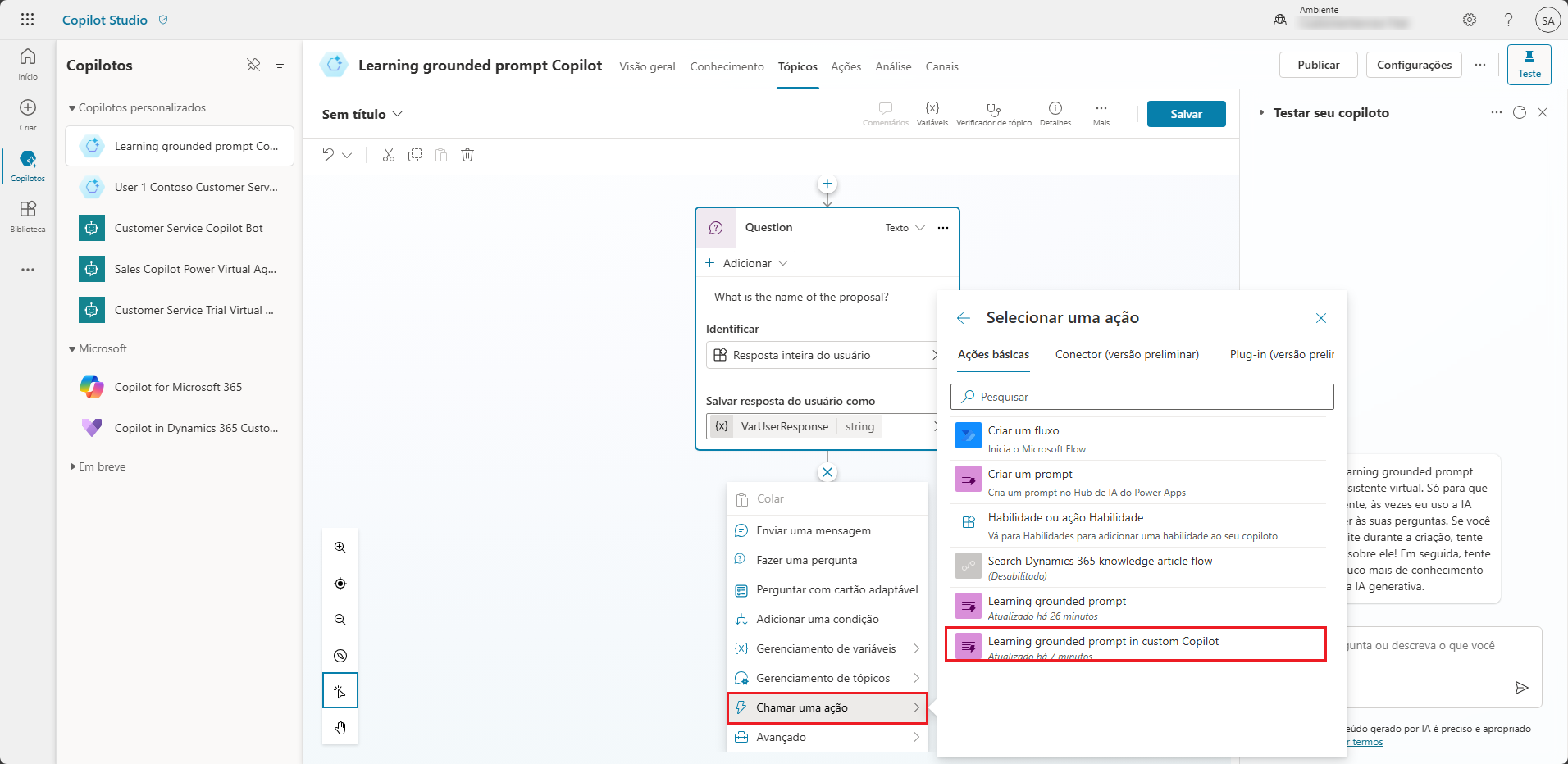The height and width of the screenshot is (764, 1568).
Task: Select the hand pan tool
Action: (x=340, y=728)
